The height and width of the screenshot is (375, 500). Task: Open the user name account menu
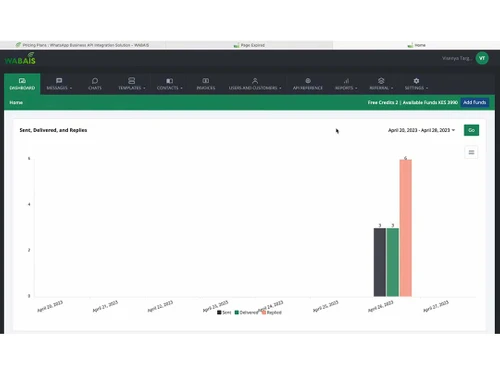(x=457, y=58)
